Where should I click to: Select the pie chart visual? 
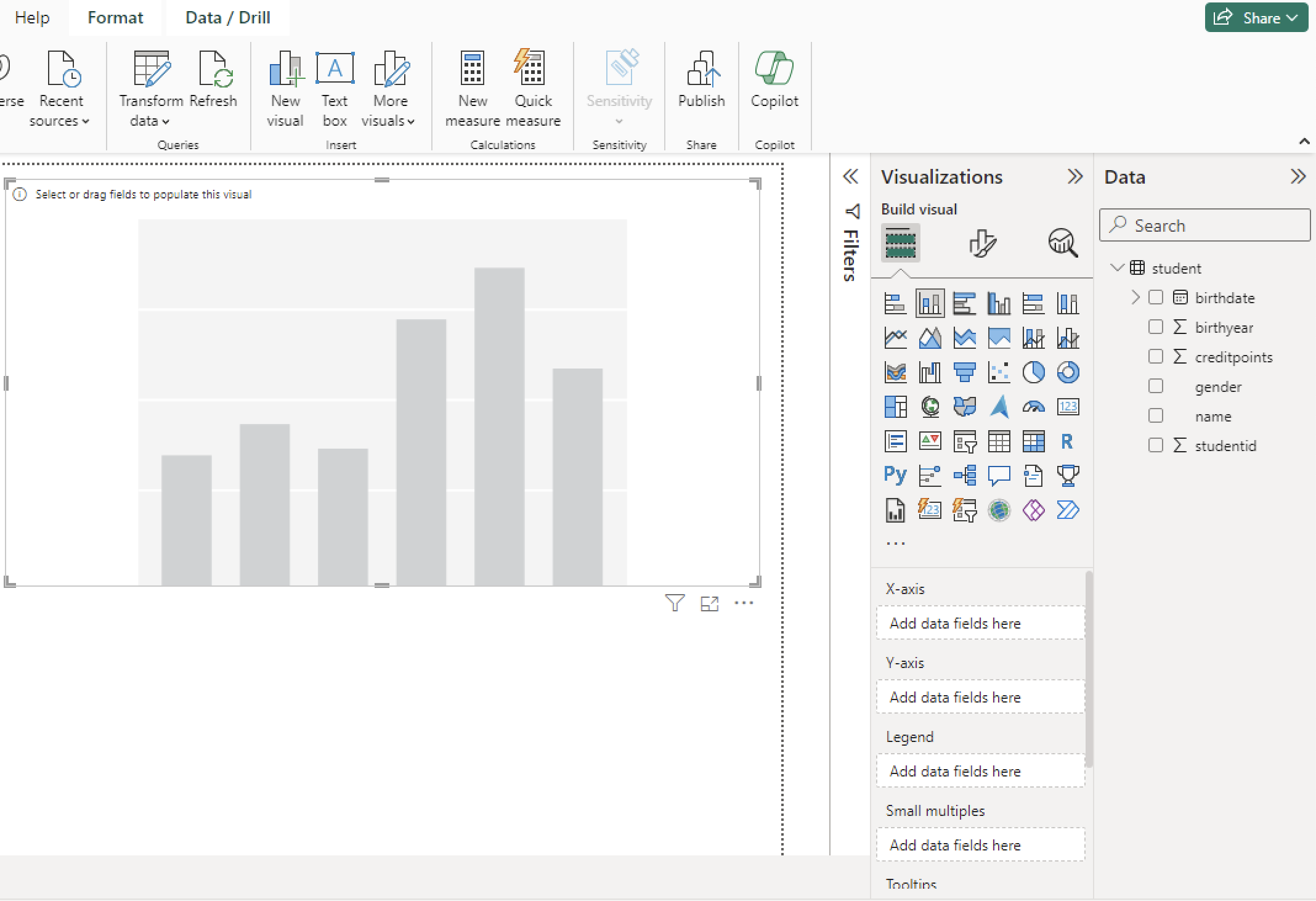[1034, 372]
